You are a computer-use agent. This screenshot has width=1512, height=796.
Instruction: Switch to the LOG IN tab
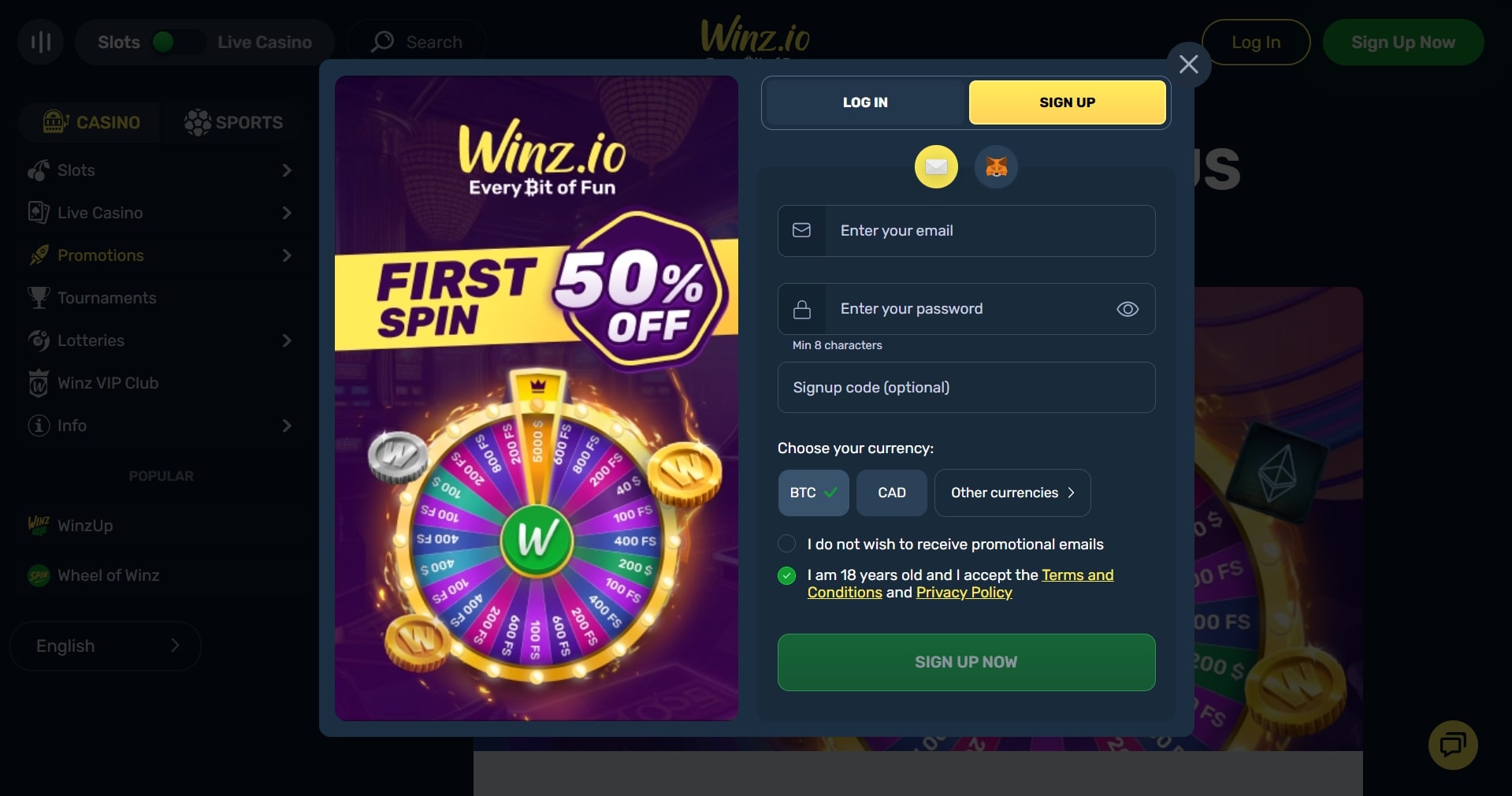click(x=865, y=102)
